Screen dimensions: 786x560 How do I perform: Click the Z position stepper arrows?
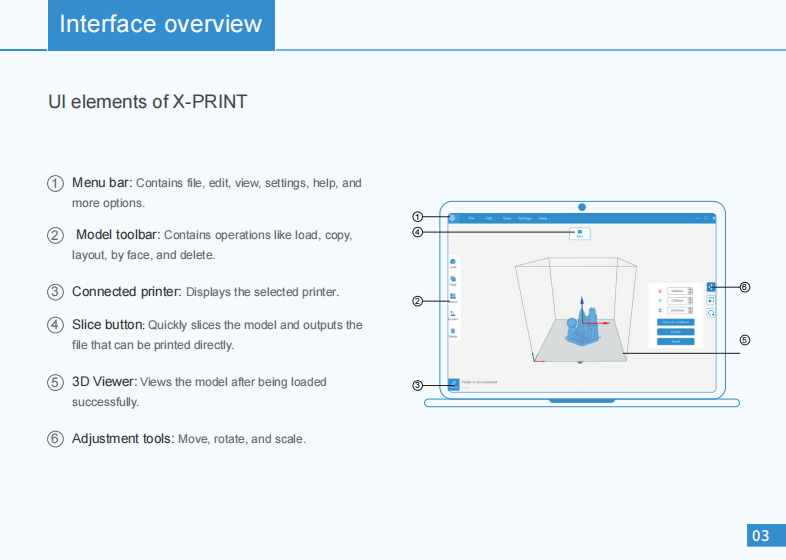pyautogui.click(x=690, y=310)
